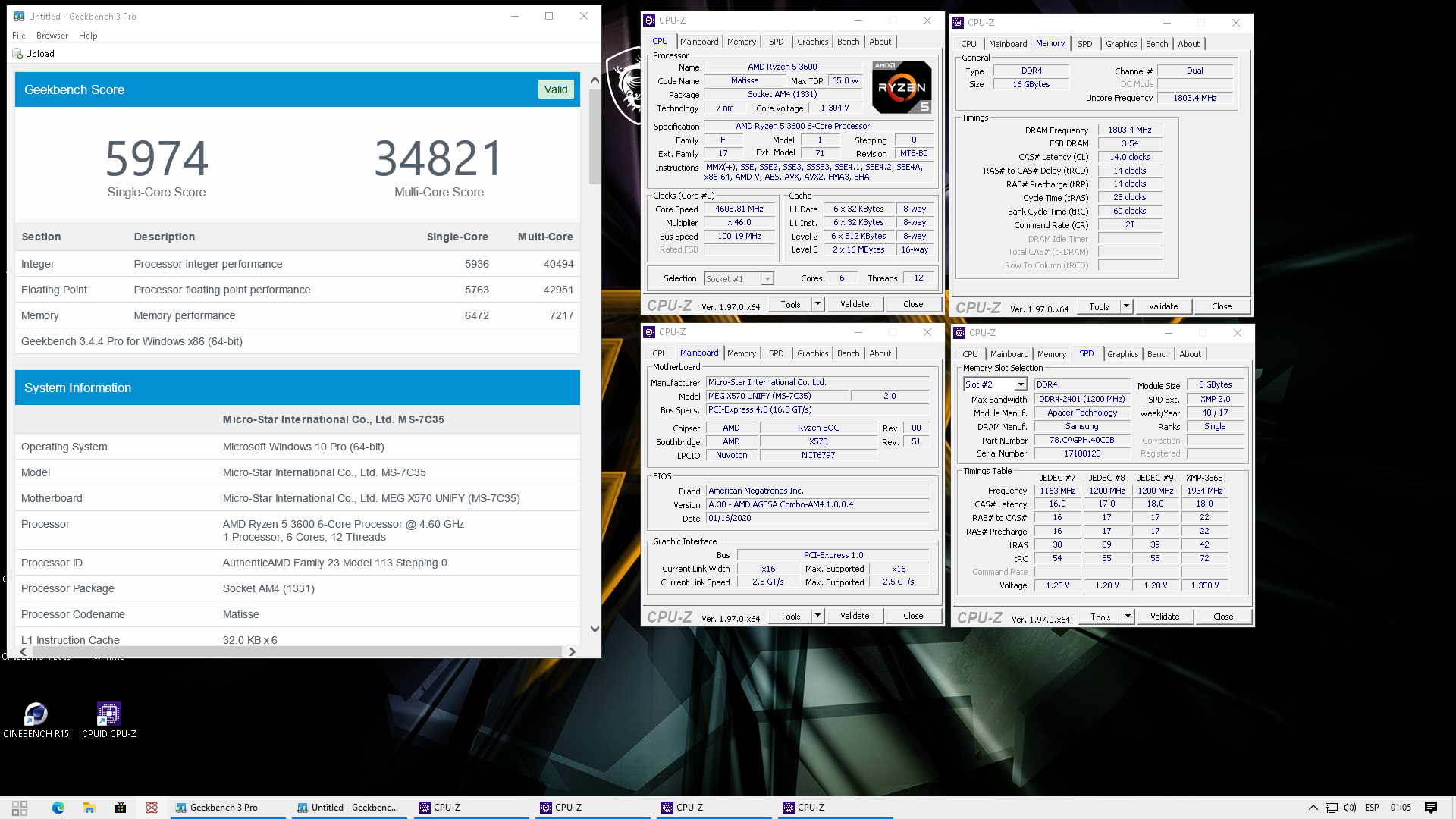
Task: Click Close button in Memory window
Action: point(1222,306)
